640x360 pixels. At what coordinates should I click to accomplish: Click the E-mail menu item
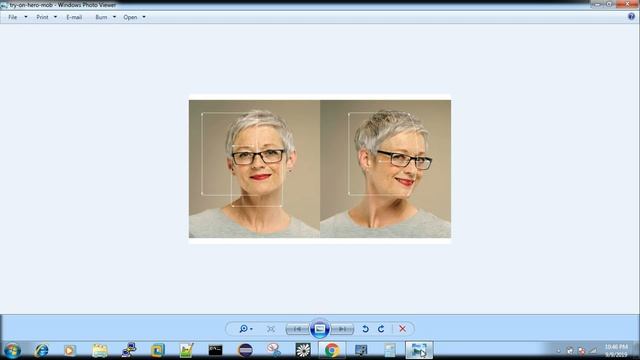[x=74, y=17]
